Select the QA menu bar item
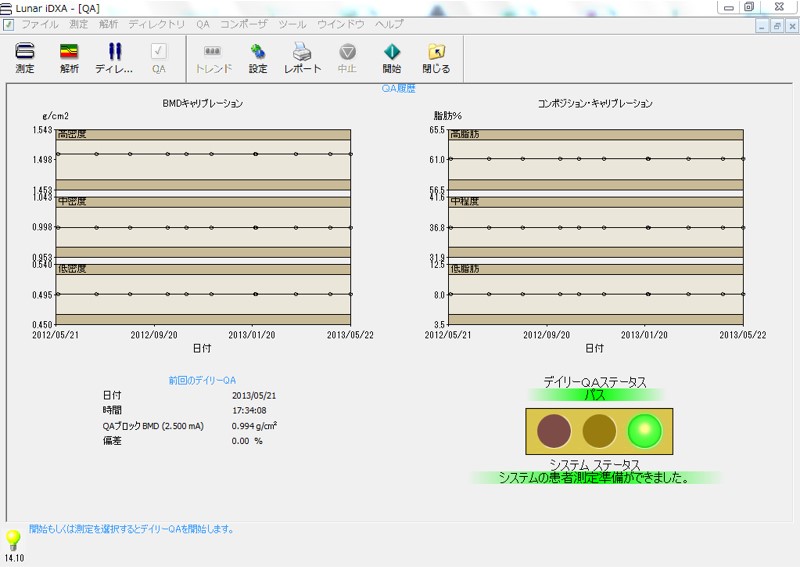Image resolution: width=800 pixels, height=567 pixels. tap(203, 23)
